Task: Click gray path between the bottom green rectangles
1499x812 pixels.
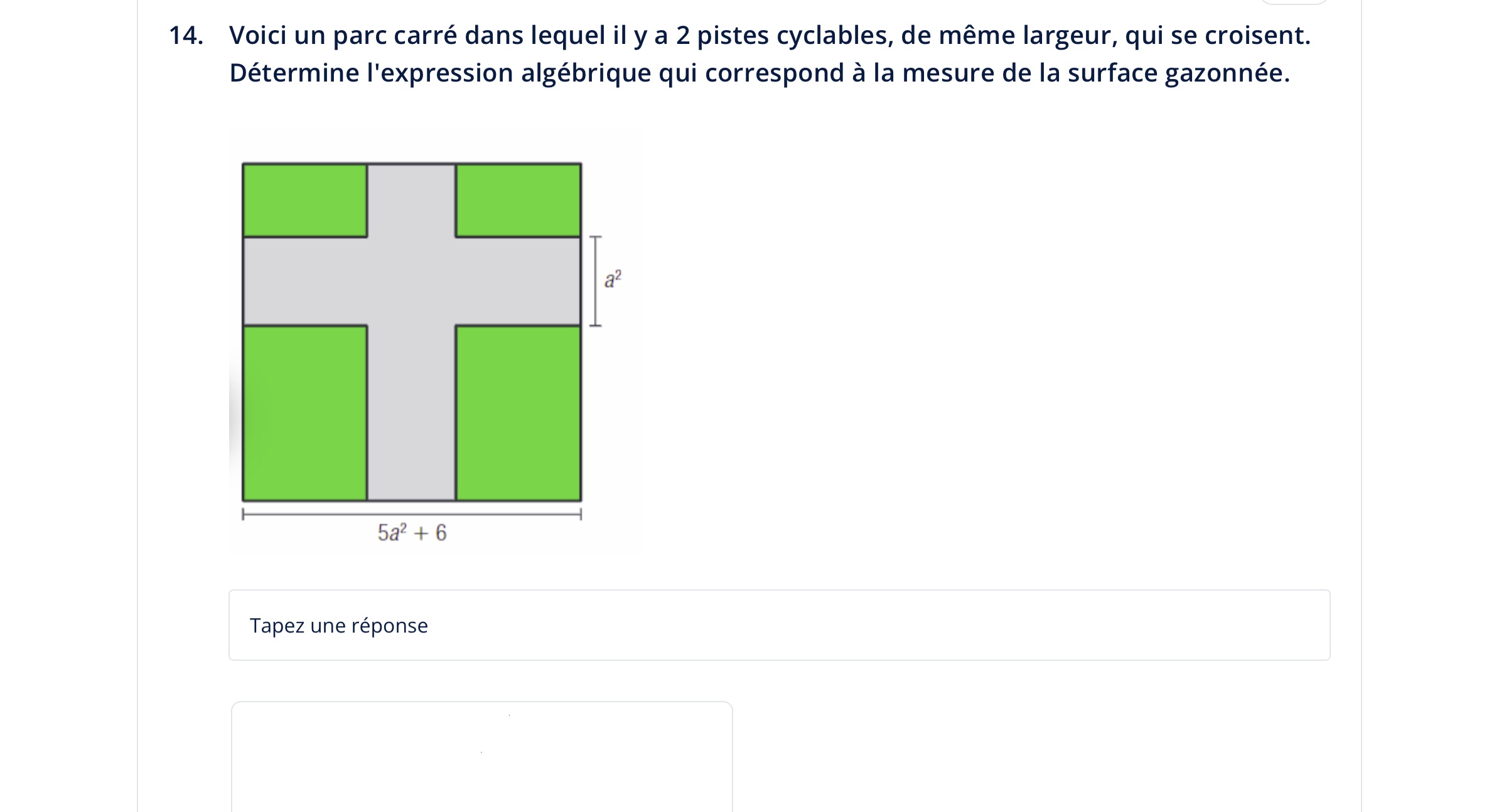Action: tap(411, 413)
